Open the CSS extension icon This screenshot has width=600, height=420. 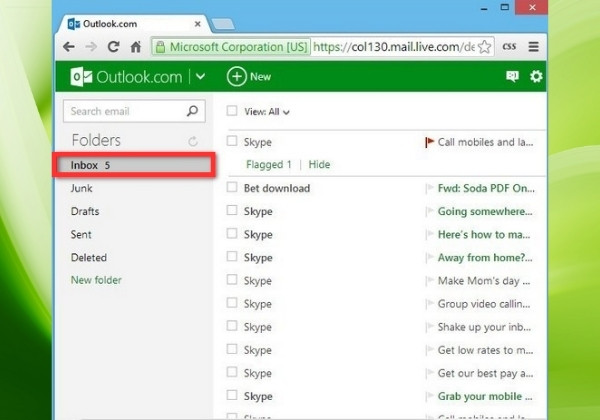[x=509, y=46]
